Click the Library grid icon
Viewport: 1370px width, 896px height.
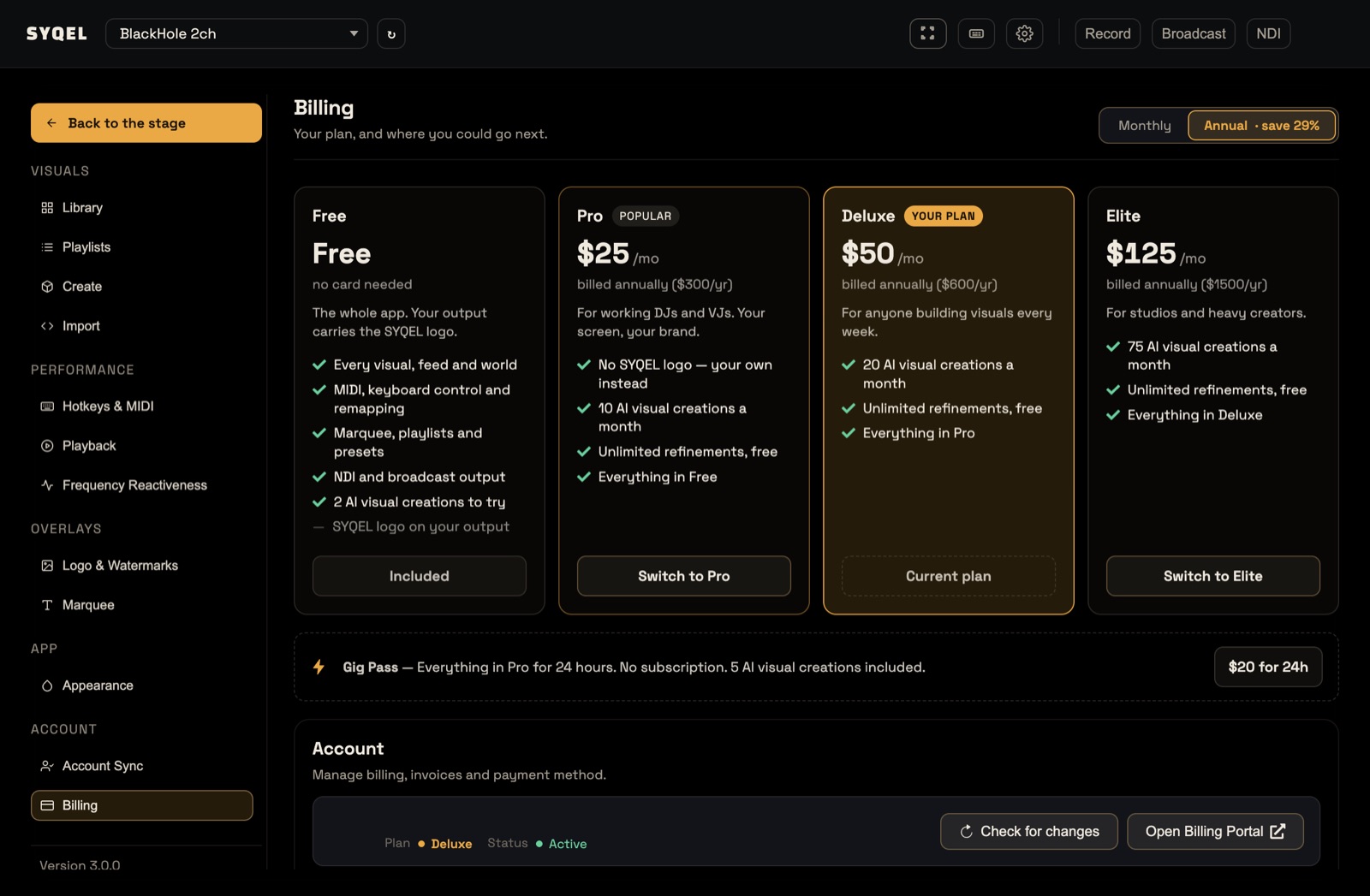pyautogui.click(x=47, y=208)
